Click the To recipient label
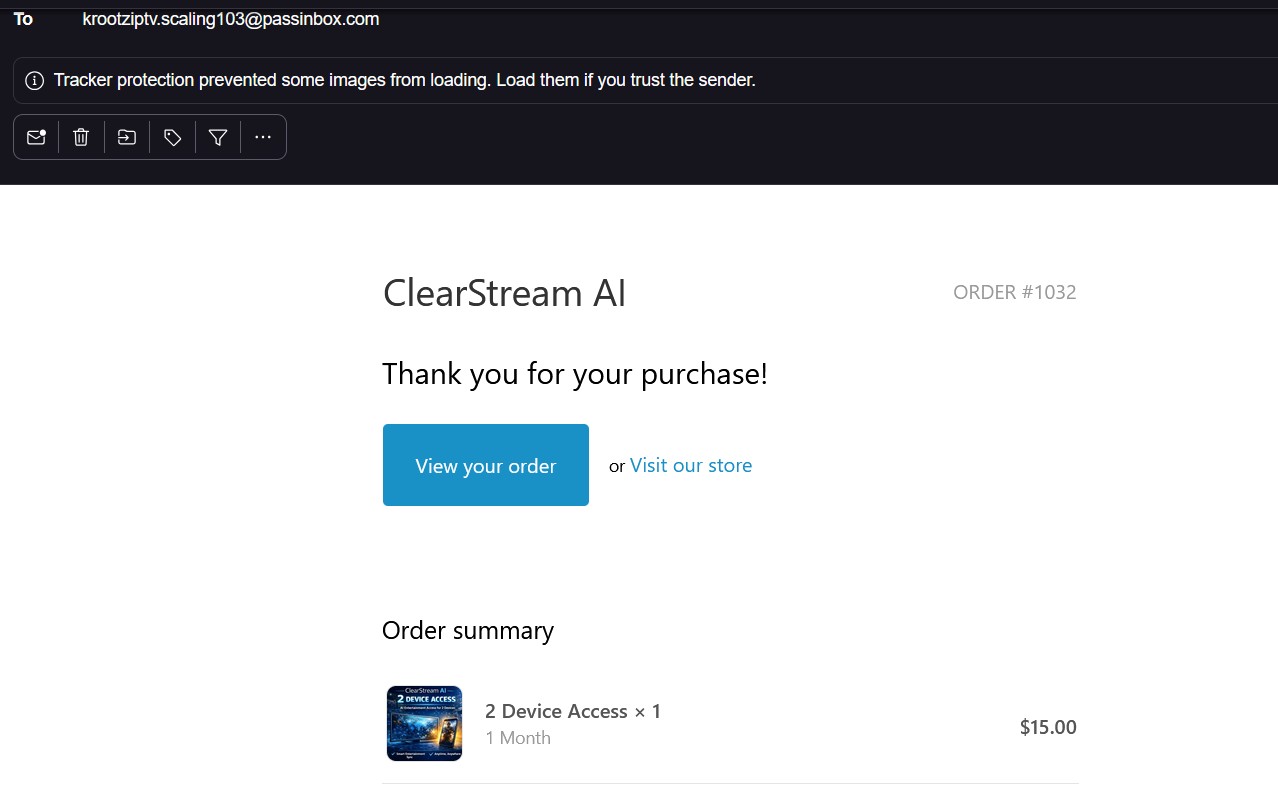Screen dimensions: 1278x791 tap(23, 19)
